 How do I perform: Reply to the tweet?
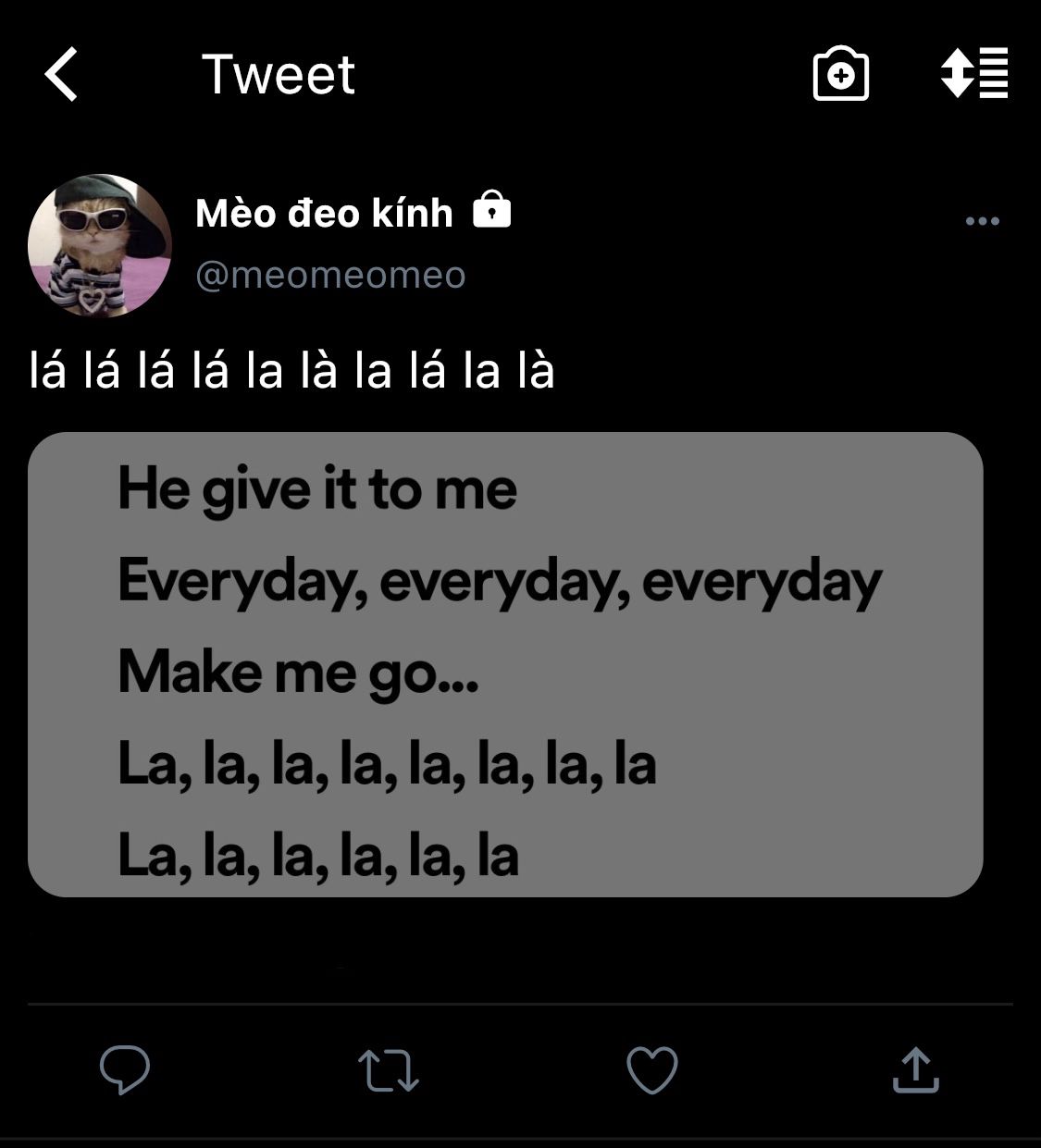125,1069
